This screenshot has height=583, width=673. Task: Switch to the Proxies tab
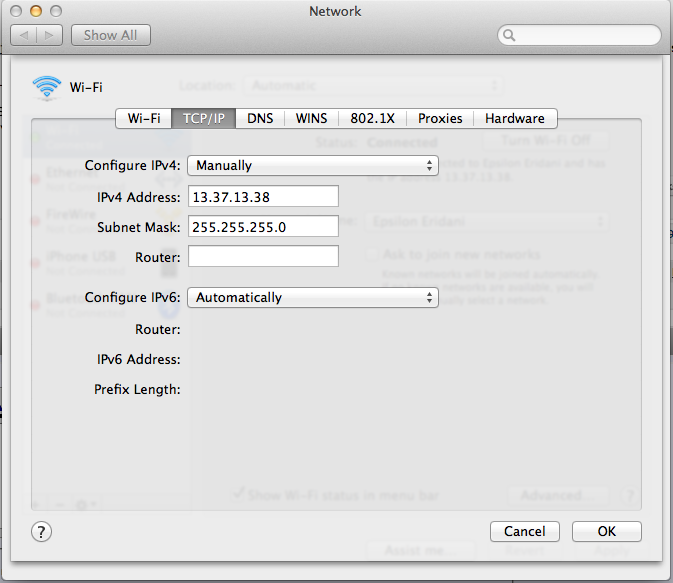(440, 118)
